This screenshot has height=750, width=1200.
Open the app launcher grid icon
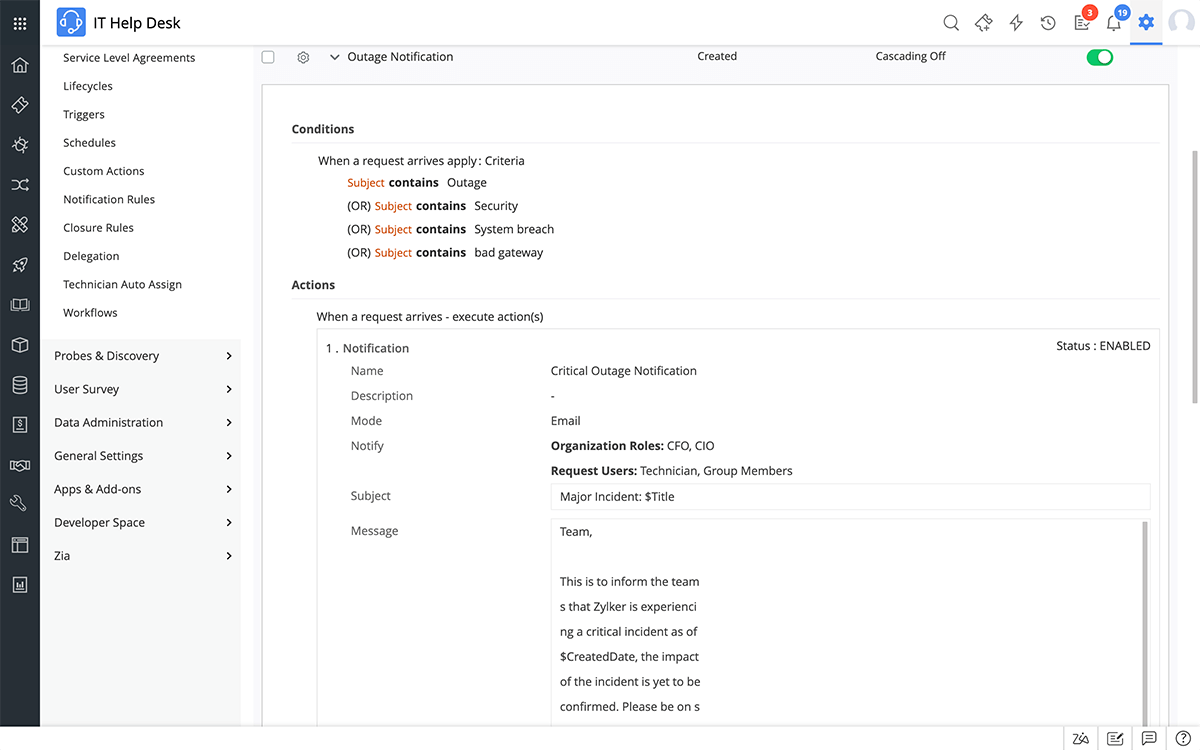[20, 23]
